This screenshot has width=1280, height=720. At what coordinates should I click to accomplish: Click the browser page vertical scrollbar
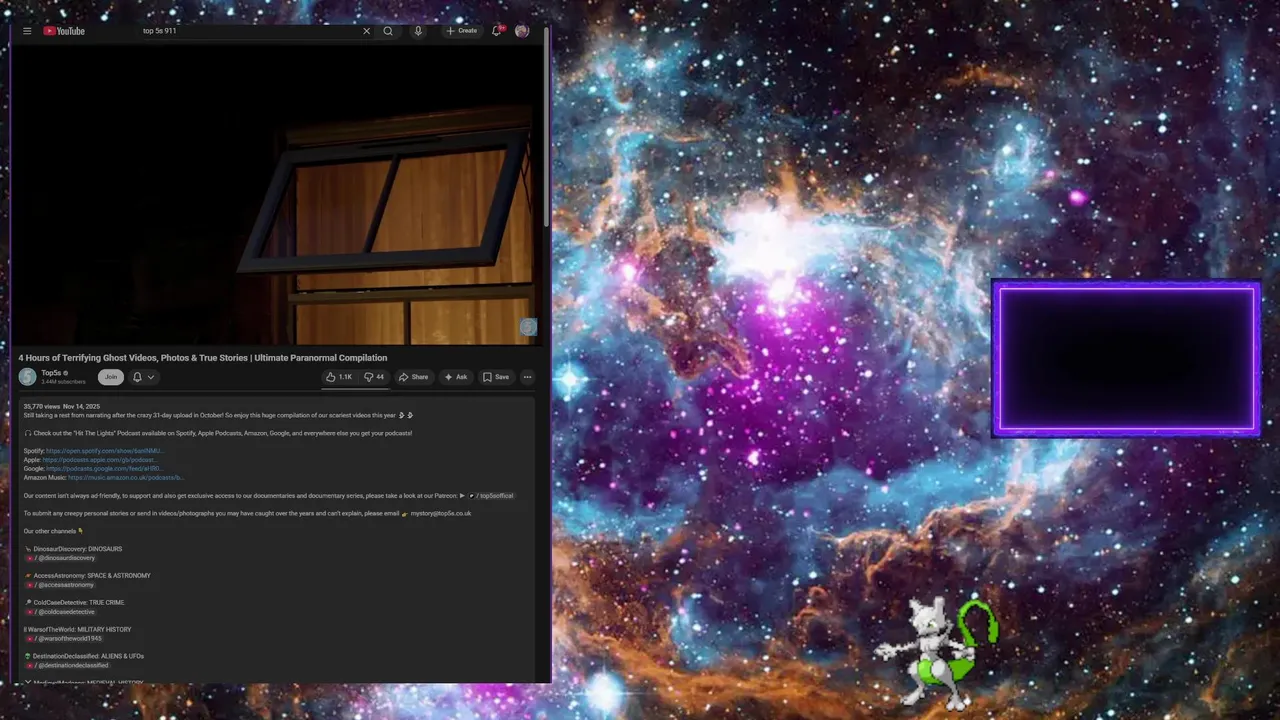tap(546, 127)
